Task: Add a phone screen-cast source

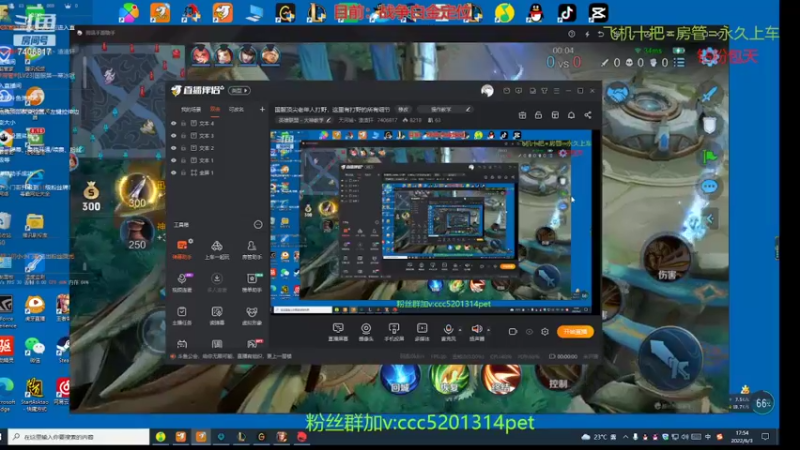Action: pos(394,332)
